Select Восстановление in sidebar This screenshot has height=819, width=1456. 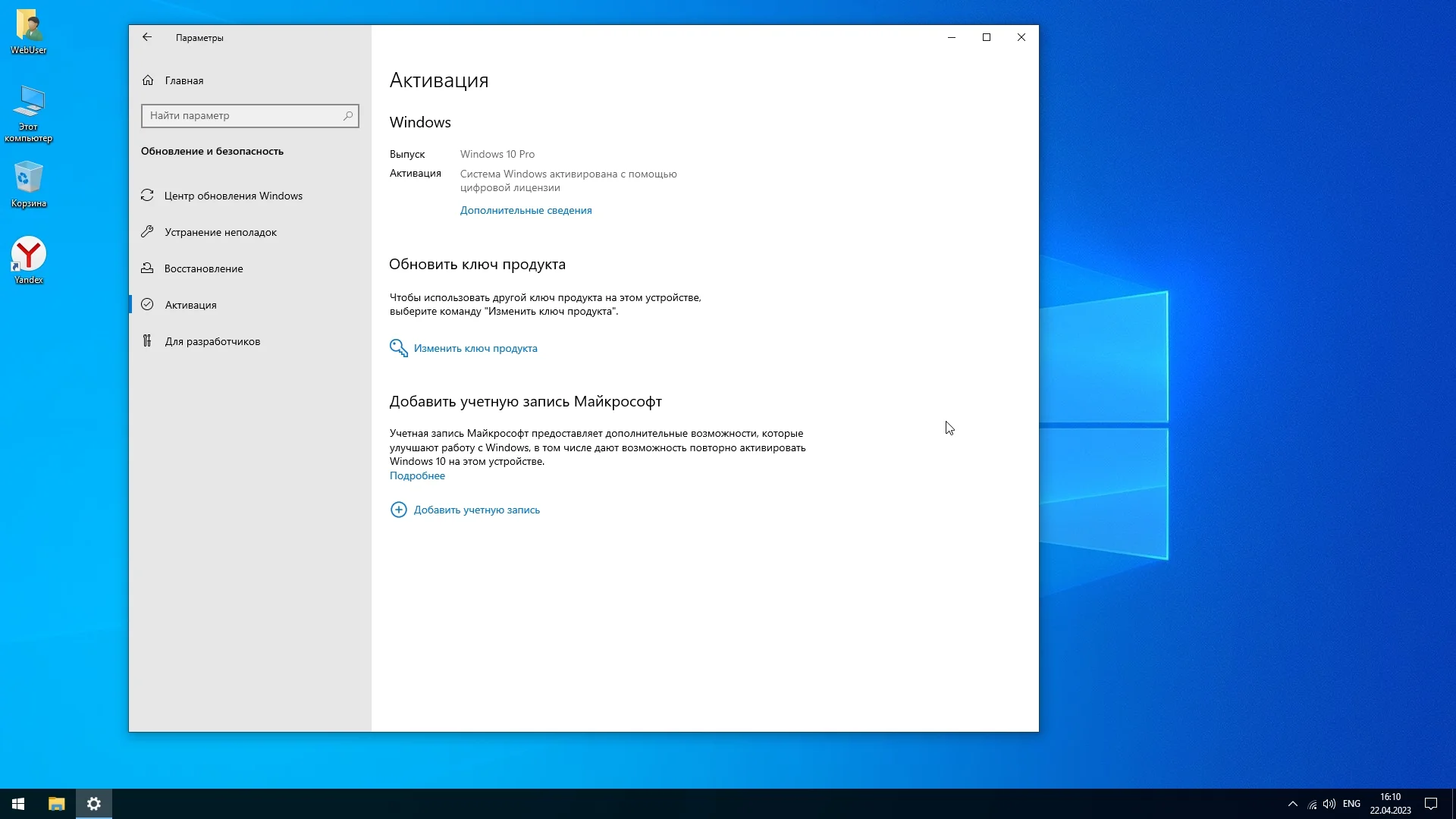(x=203, y=268)
